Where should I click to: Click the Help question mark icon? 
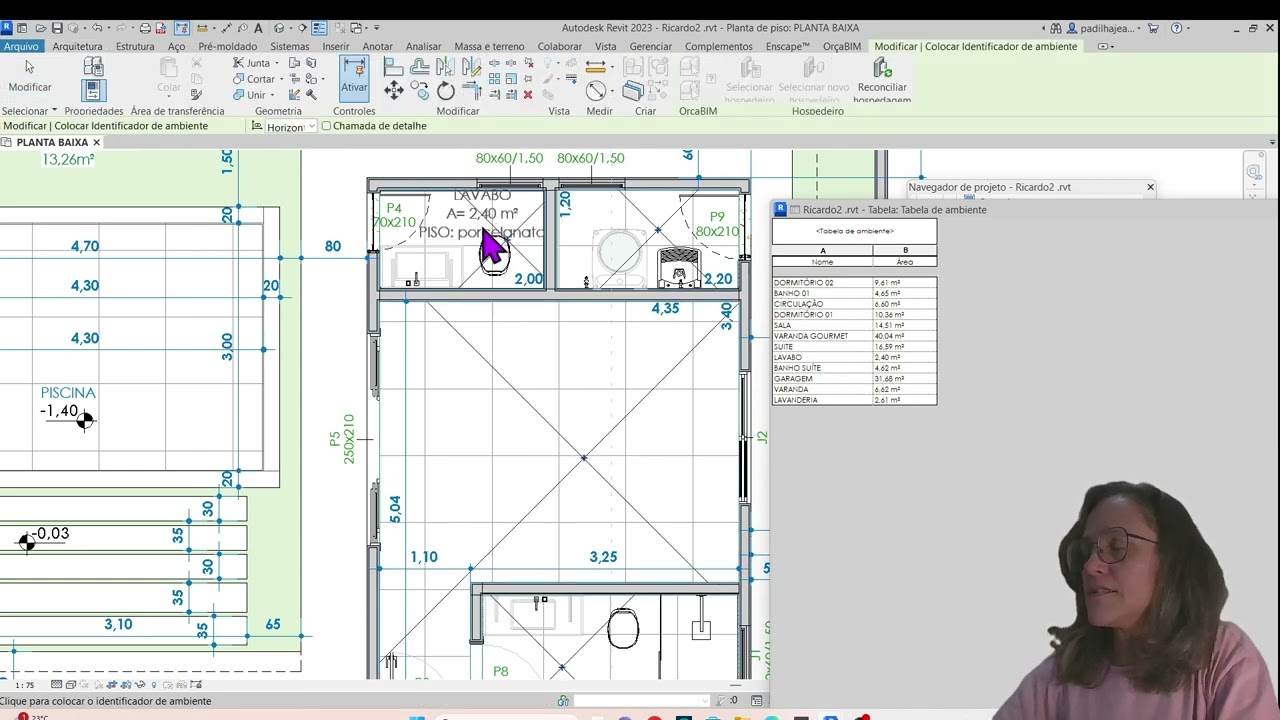1176,28
